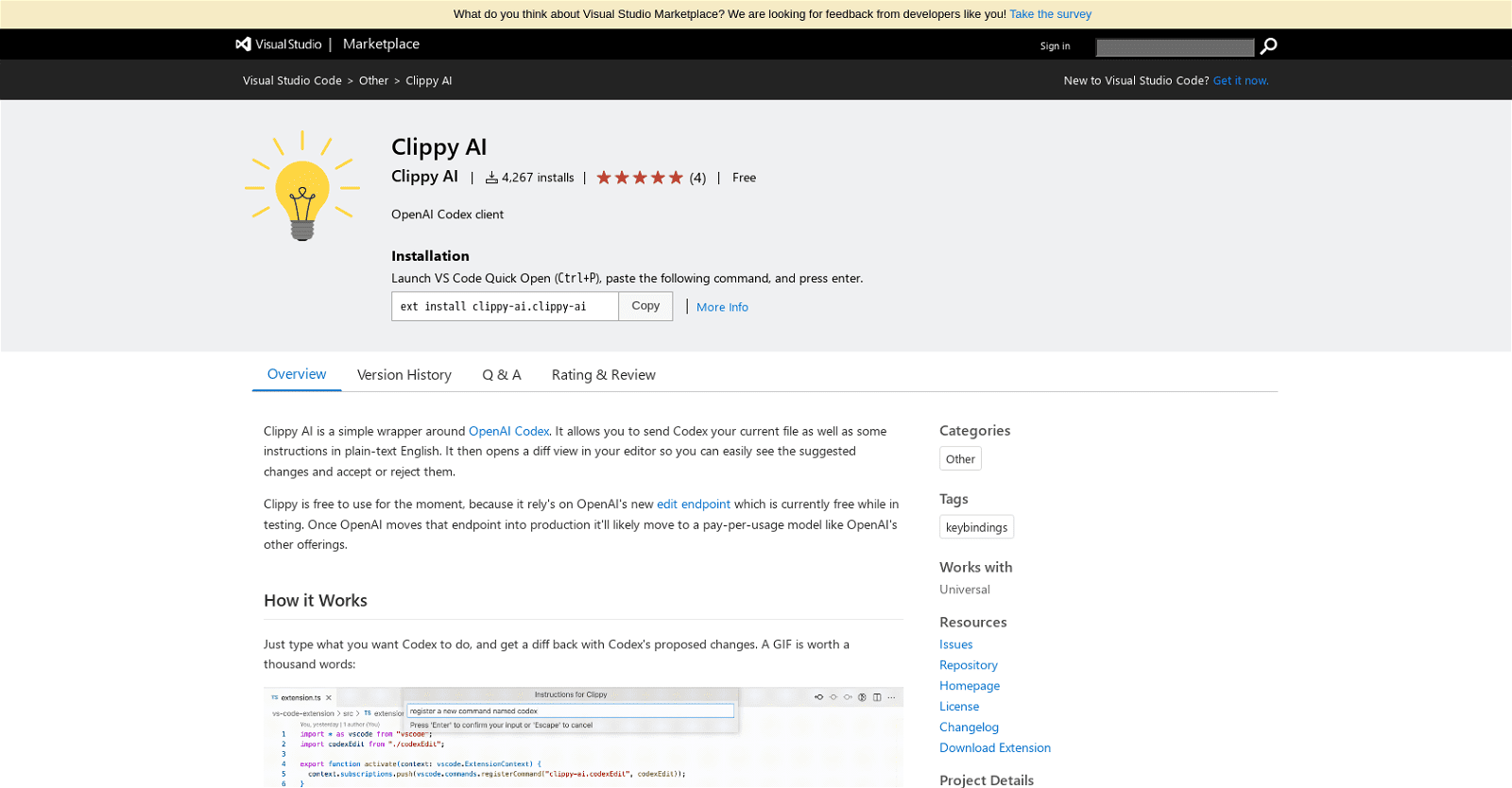
Task: Switch to the Version History tab
Action: [404, 375]
